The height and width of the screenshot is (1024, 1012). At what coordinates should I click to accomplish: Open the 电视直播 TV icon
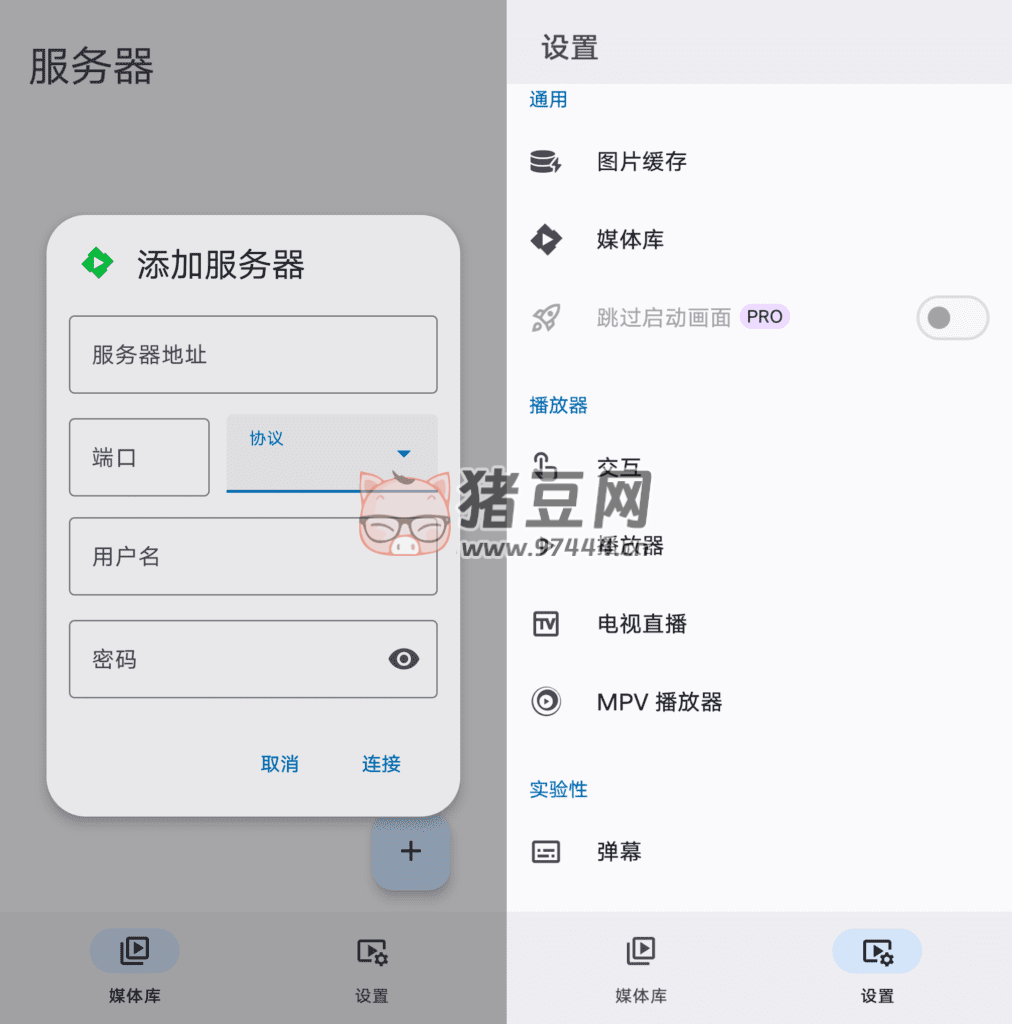point(546,624)
